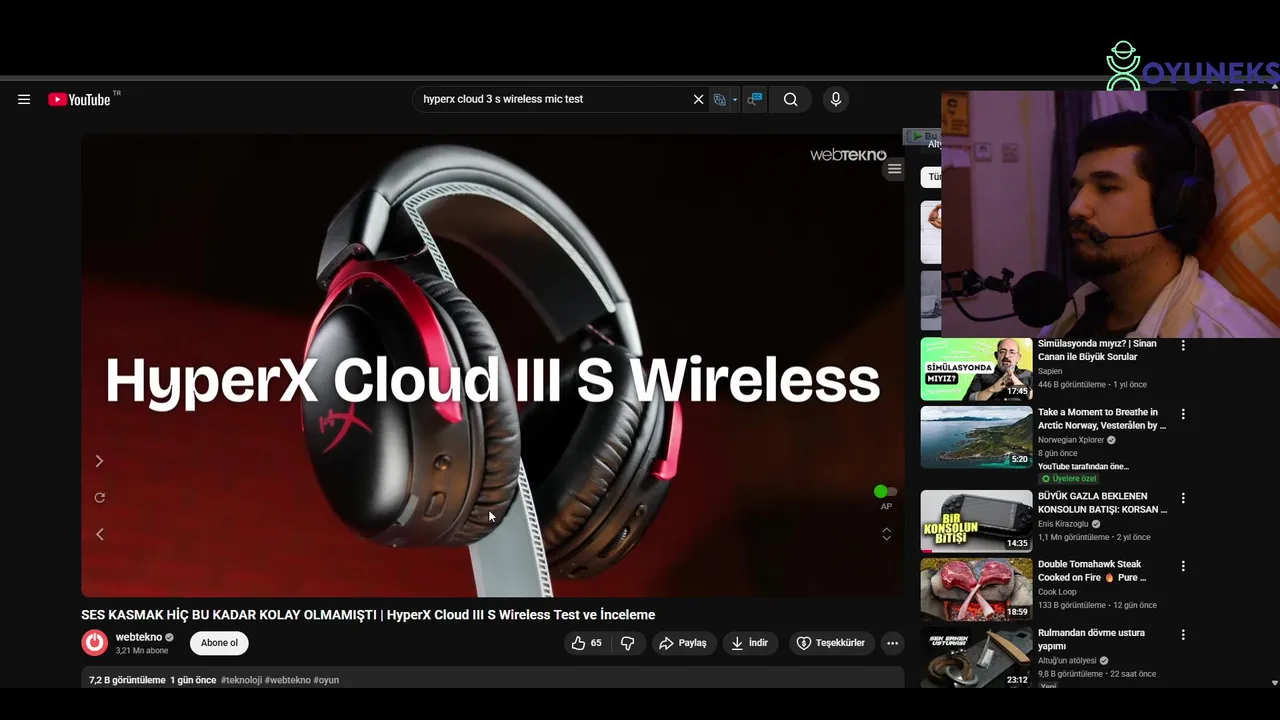Open the Simülasyonda mıyız video thumbnail

click(x=976, y=369)
